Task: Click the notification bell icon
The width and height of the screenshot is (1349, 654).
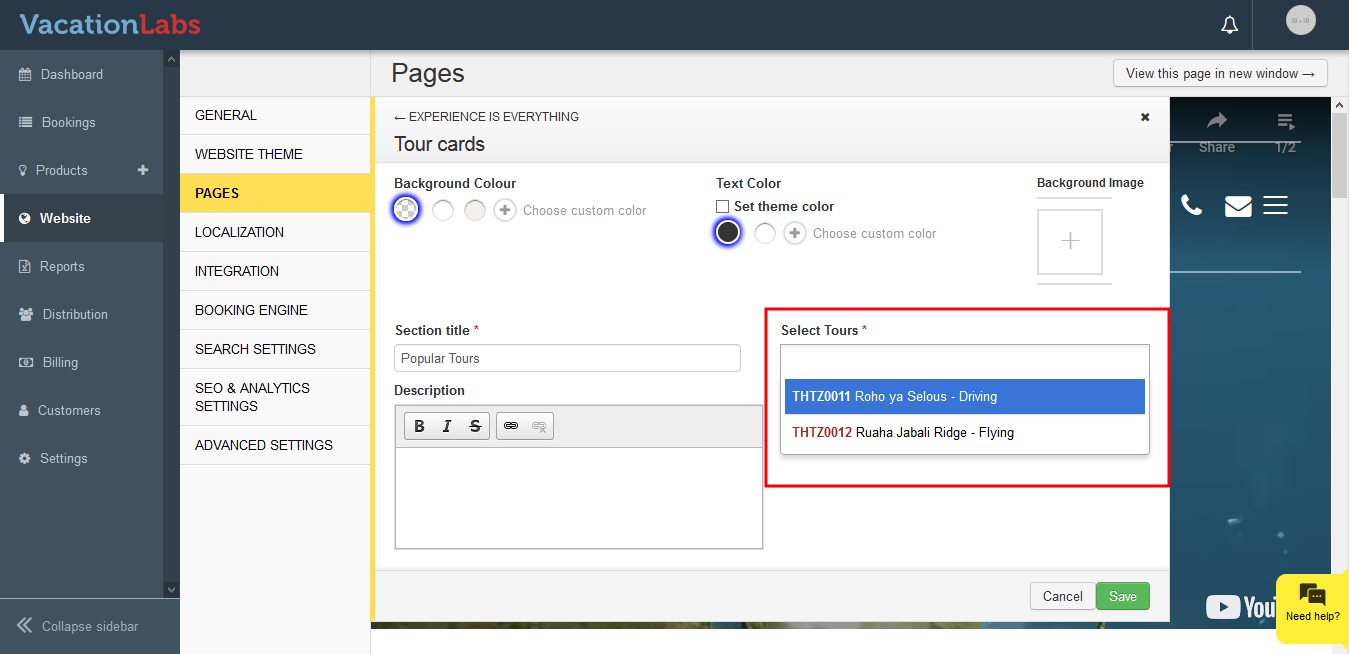Action: click(1230, 25)
